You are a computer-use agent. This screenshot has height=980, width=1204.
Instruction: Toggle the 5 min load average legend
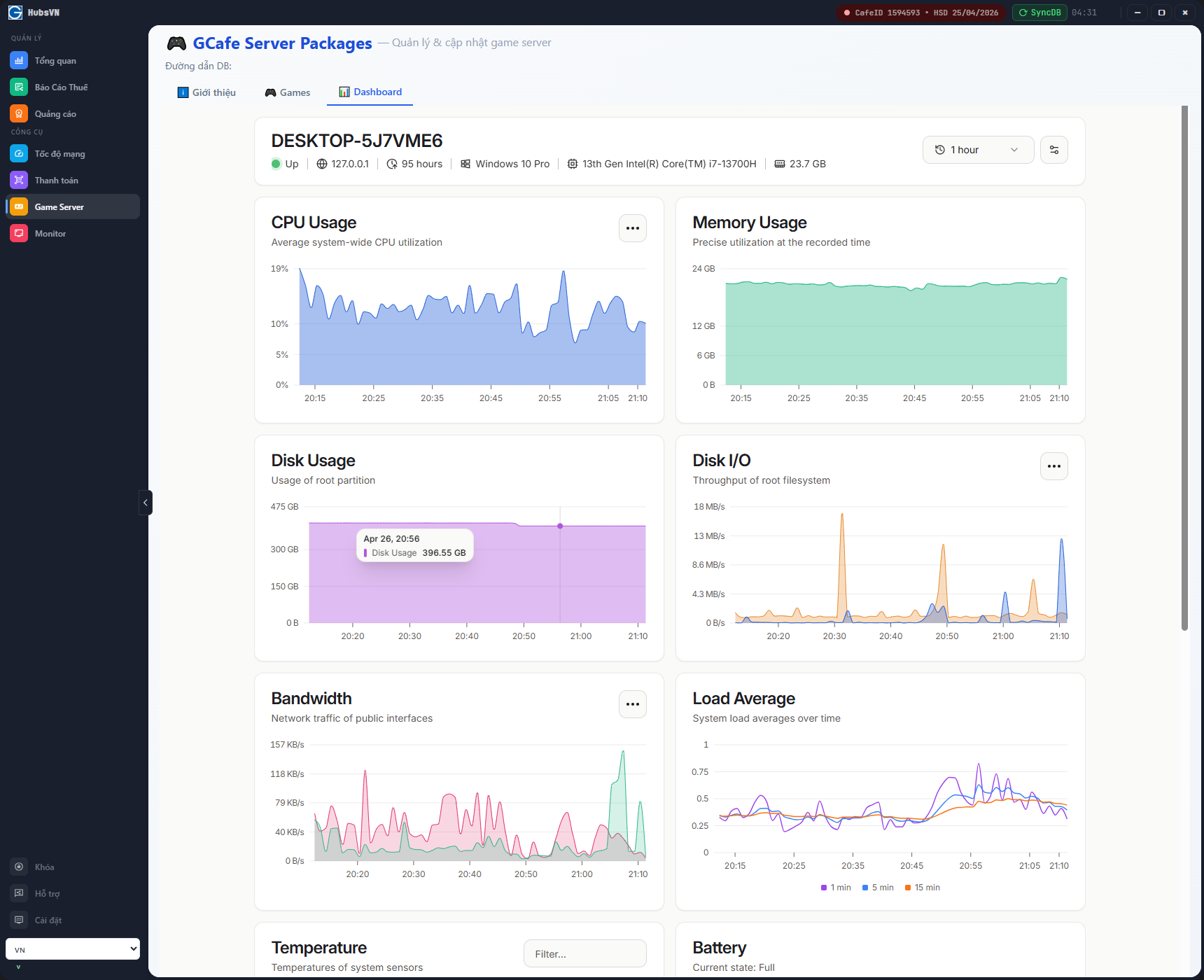pos(878,888)
